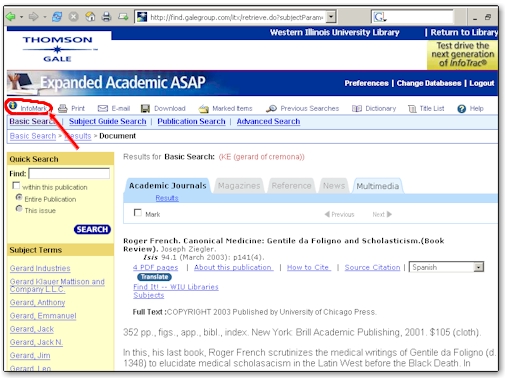Click Change Databases link
Viewport: 507px width, 380px height.
pos(429,83)
